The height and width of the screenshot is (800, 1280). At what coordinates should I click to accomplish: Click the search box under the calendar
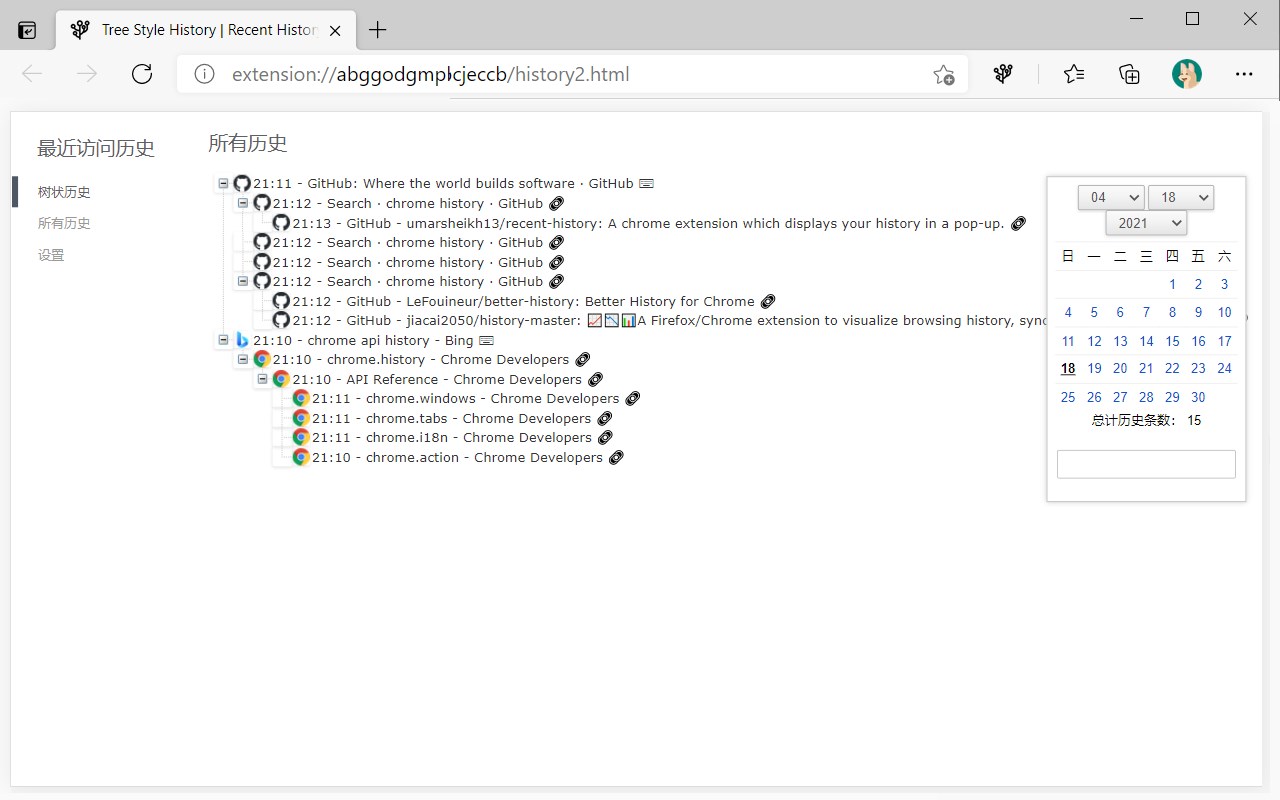tap(1146, 464)
